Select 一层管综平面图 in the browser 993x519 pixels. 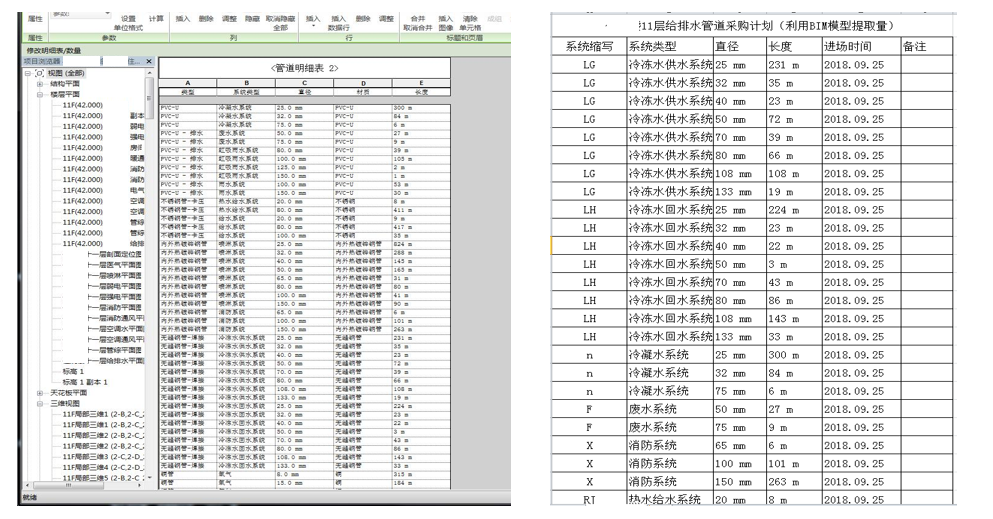click(x=117, y=350)
